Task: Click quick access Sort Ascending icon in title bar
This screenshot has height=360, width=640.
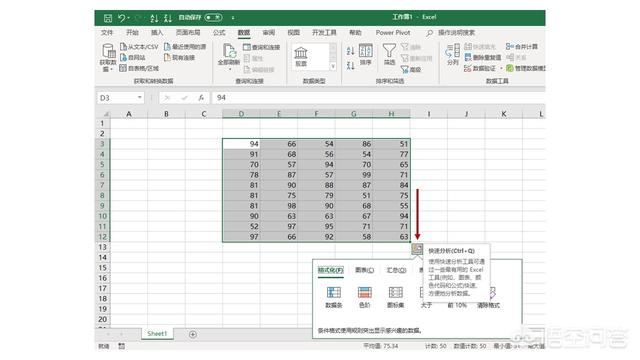Action: 154,18
